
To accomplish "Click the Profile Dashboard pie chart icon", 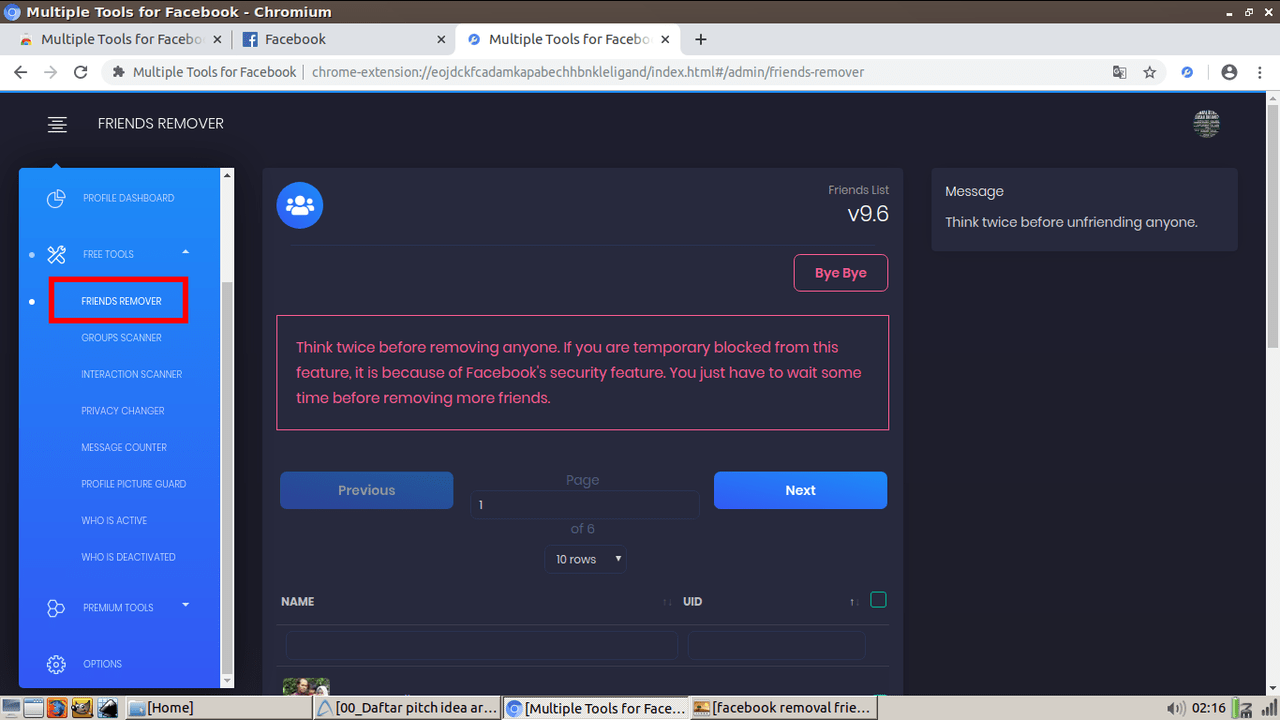I will [56, 198].
